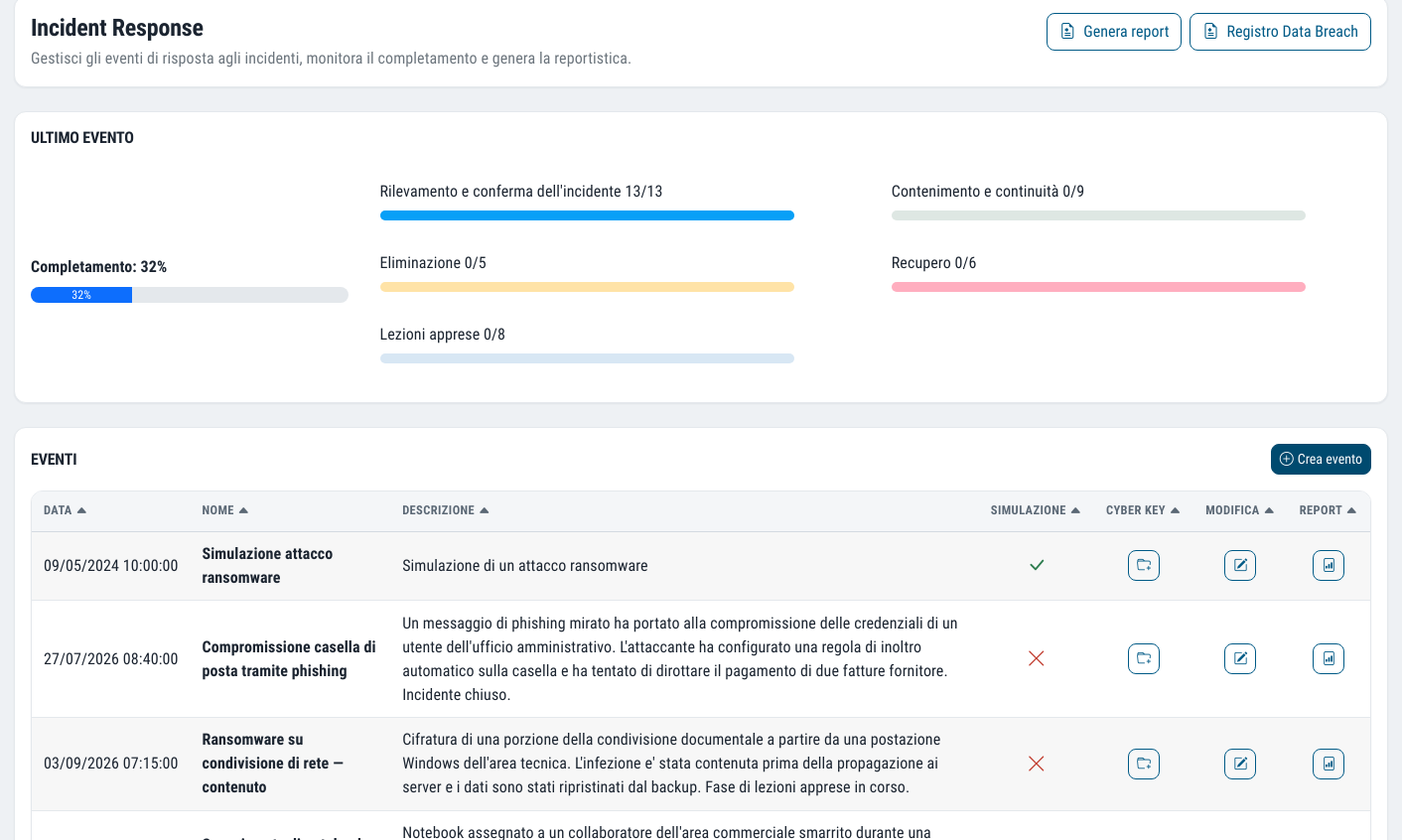The image size is (1402, 840).
Task: Edit the Ransomware su condivisione di rete event
Action: pyautogui.click(x=1240, y=764)
